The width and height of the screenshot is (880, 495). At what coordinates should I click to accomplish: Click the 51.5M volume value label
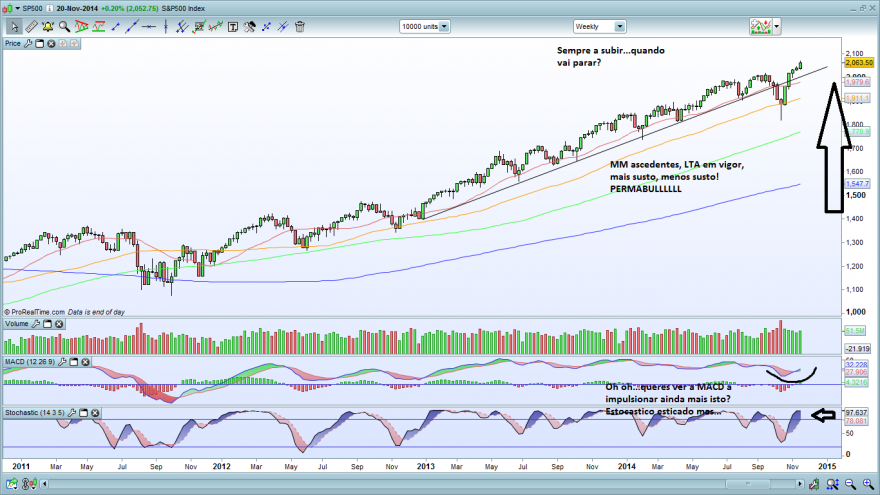click(855, 331)
